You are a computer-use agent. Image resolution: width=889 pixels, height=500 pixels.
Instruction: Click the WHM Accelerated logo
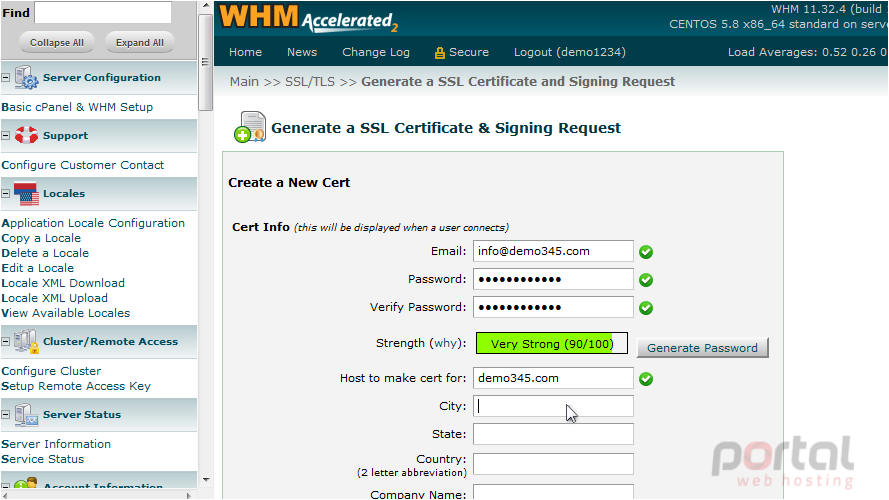[308, 19]
